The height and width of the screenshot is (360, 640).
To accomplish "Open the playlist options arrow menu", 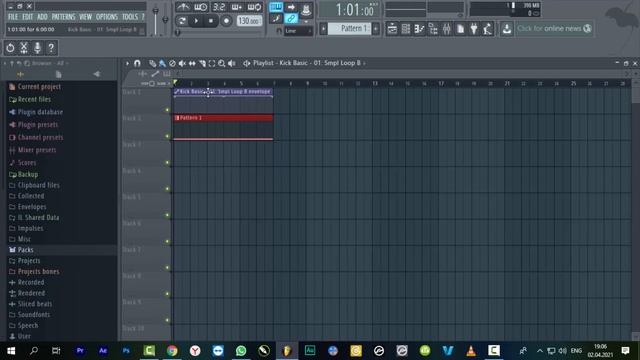I will [127, 63].
